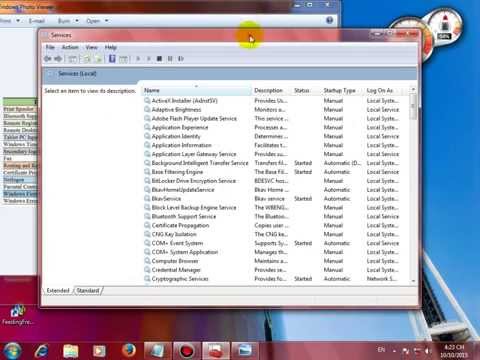Image resolution: width=480 pixels, height=360 pixels.
Task: Click the gear icon beside Bluetooth Support Service
Action: 147,216
